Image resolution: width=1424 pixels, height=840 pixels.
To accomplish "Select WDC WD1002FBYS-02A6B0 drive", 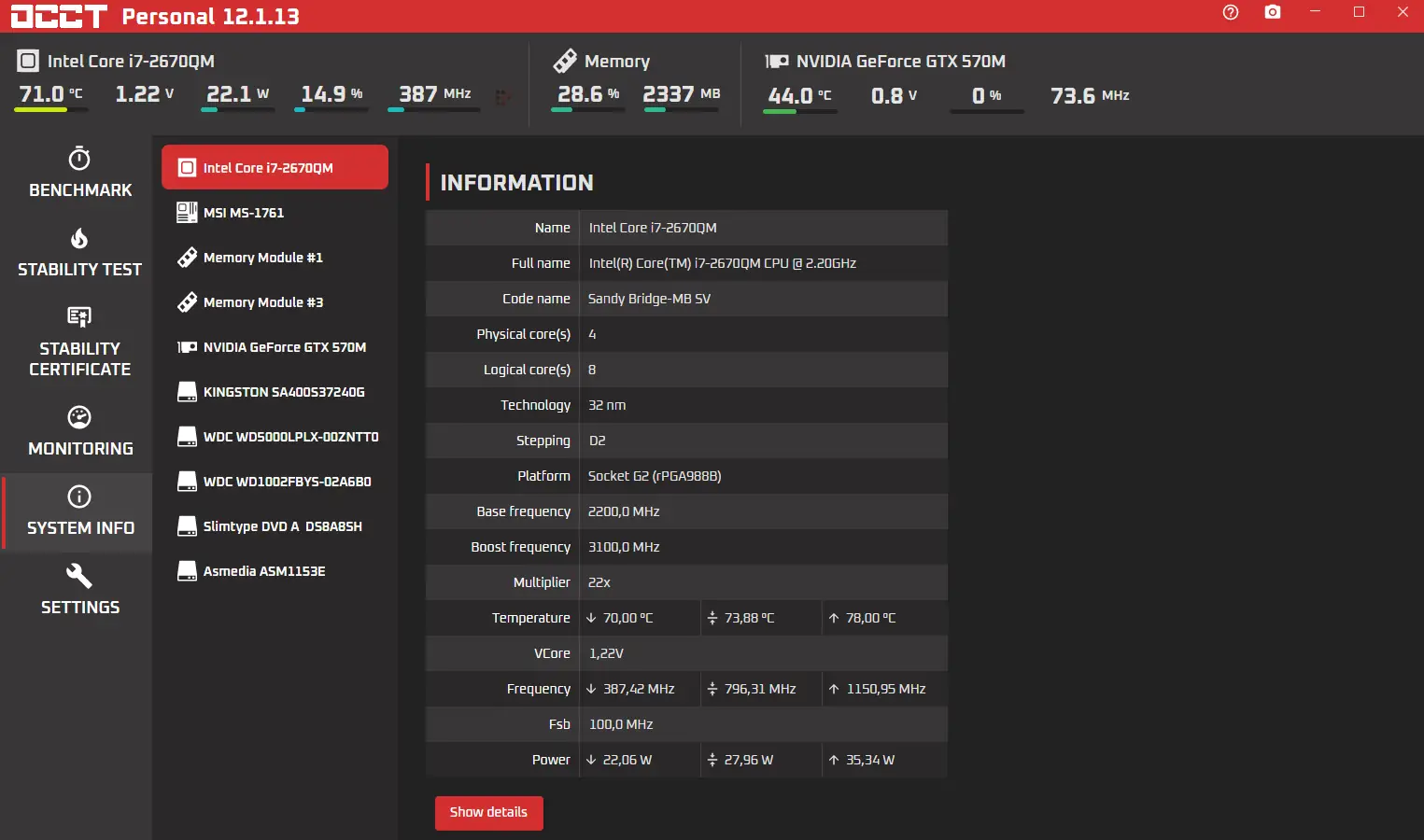I will [x=275, y=482].
